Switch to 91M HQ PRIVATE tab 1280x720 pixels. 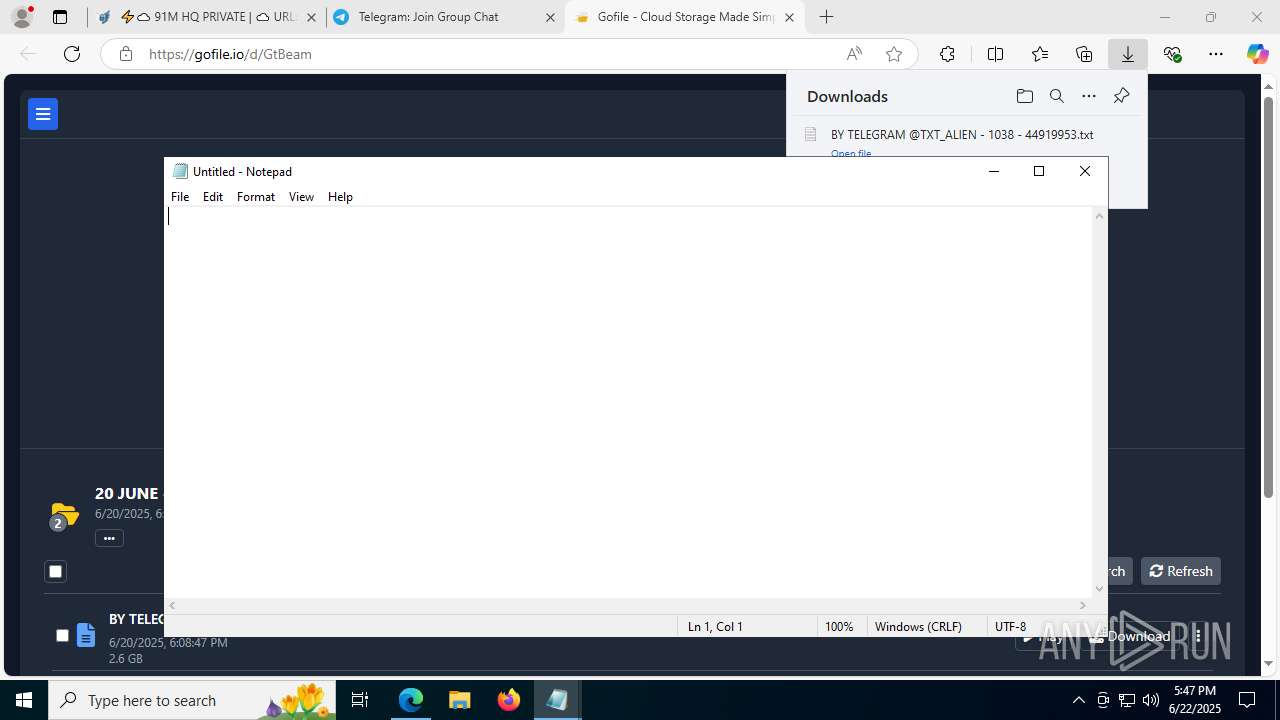tap(206, 17)
